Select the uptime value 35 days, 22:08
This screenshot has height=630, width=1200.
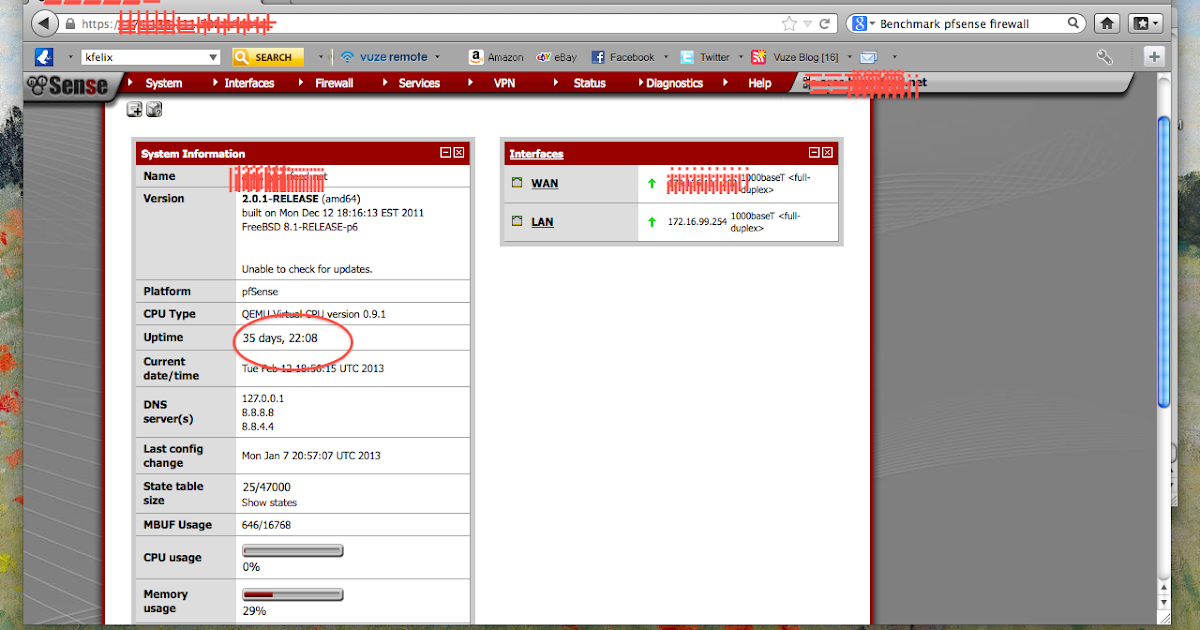pyautogui.click(x=280, y=338)
